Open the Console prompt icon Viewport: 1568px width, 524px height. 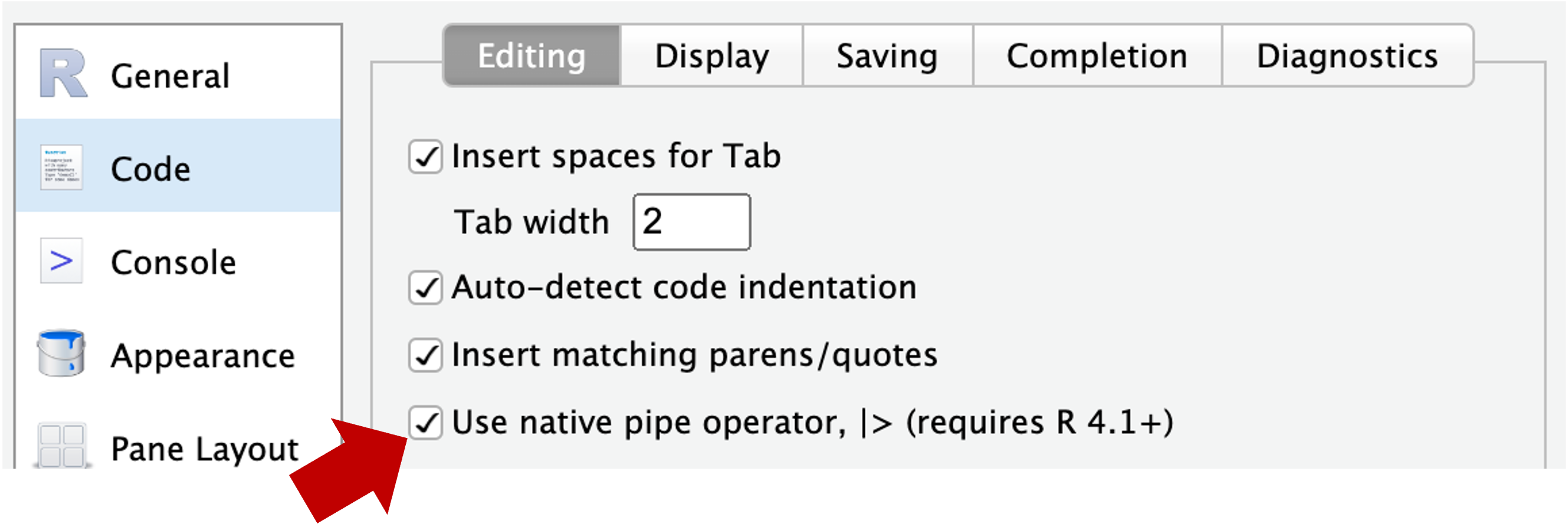tap(61, 260)
